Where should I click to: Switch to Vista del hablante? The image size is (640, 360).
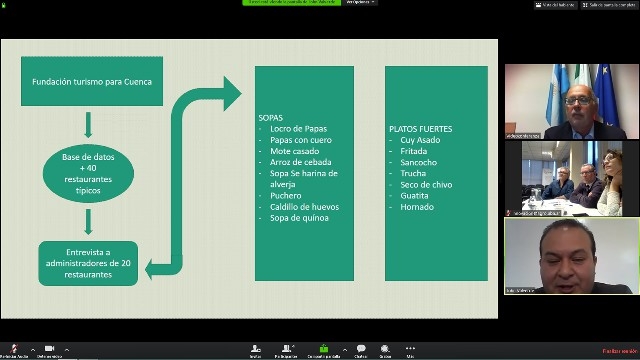[556, 5]
